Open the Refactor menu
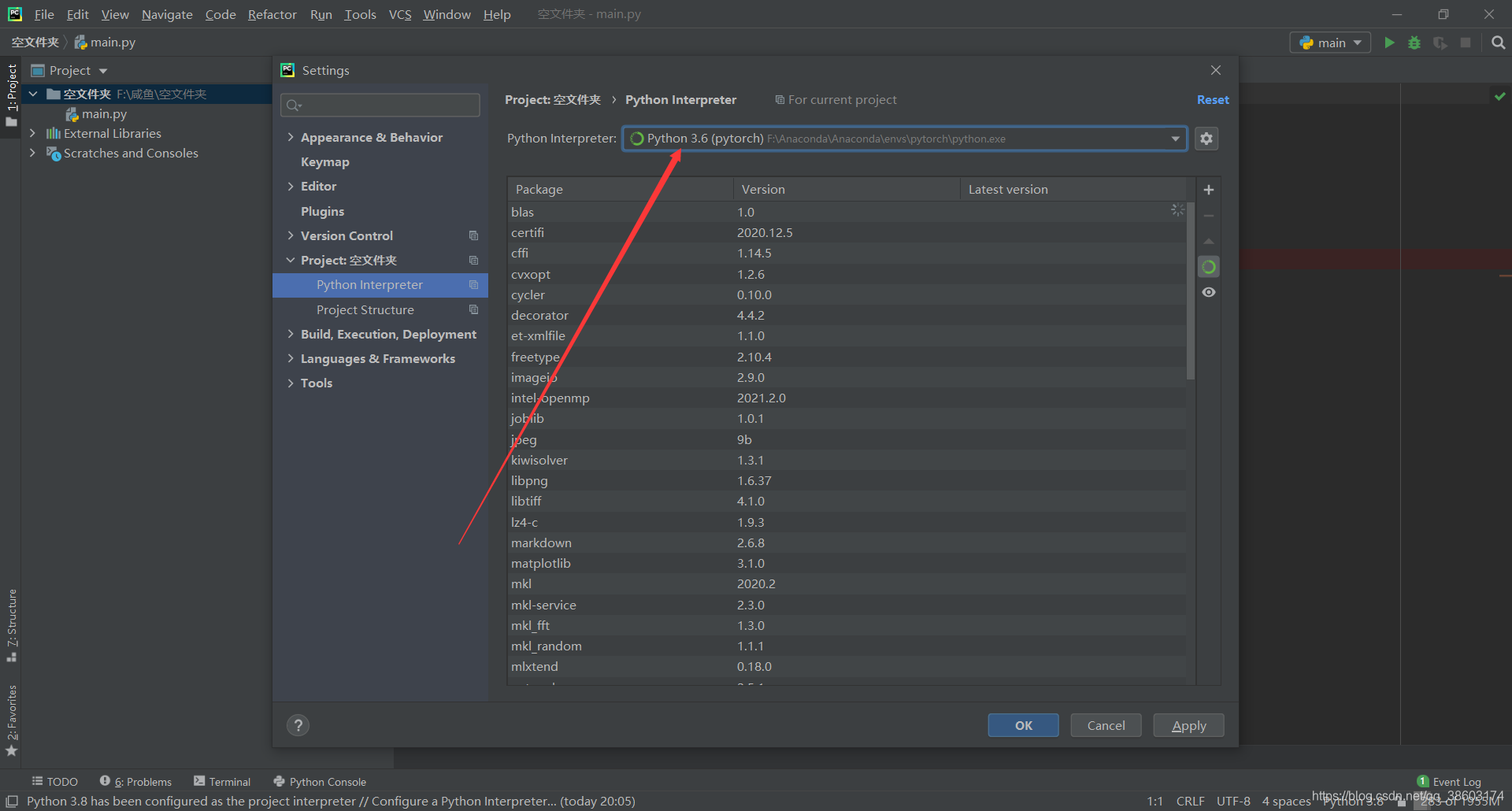The width and height of the screenshot is (1512, 811). pyautogui.click(x=272, y=14)
